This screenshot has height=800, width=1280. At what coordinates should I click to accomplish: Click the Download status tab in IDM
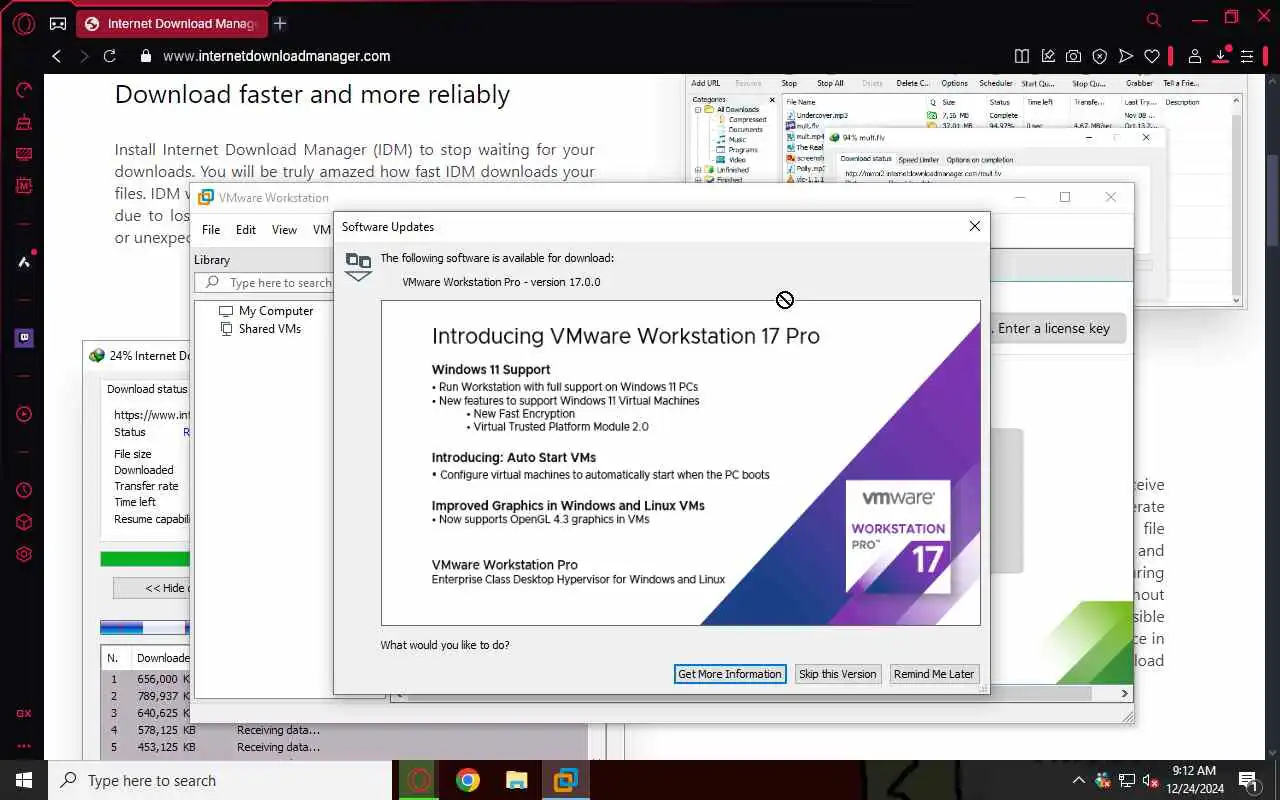pos(147,389)
